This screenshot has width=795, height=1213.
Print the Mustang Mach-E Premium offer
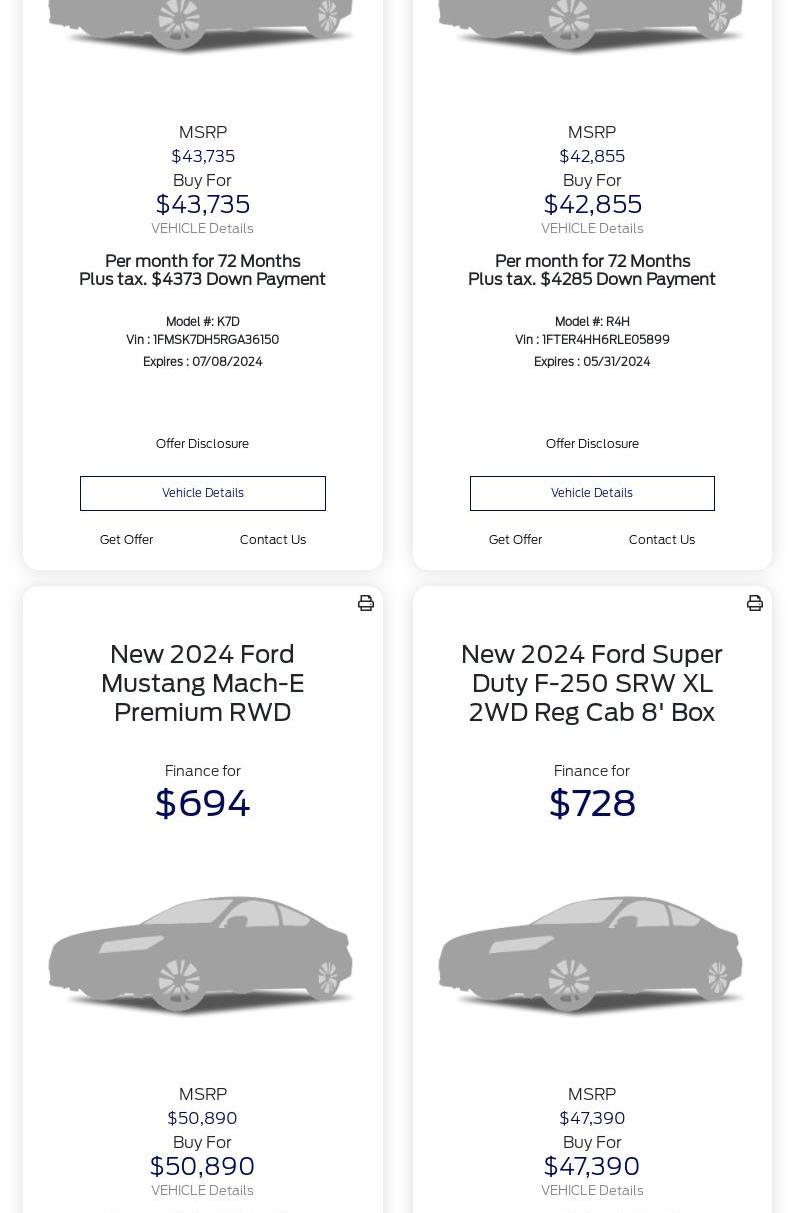pos(366,603)
